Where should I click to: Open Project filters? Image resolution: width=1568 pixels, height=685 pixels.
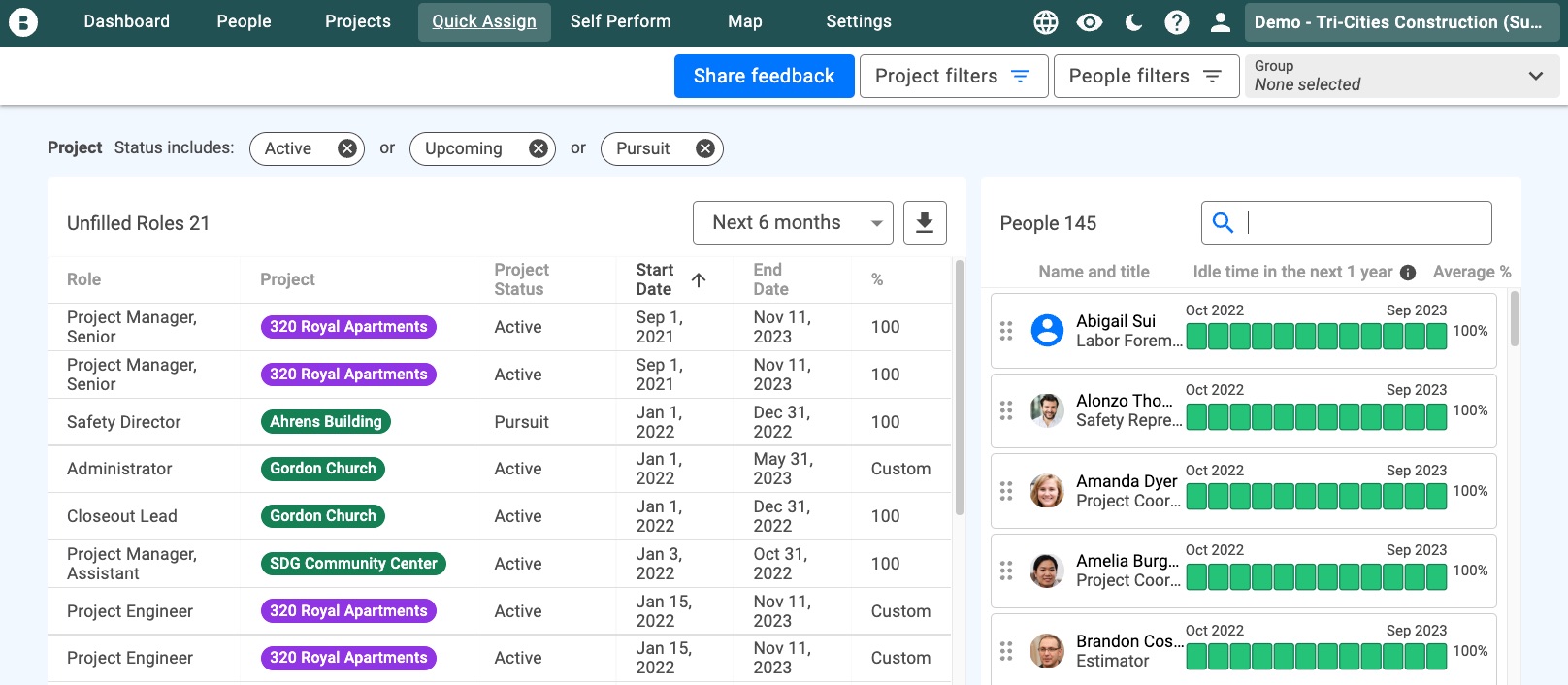(953, 76)
